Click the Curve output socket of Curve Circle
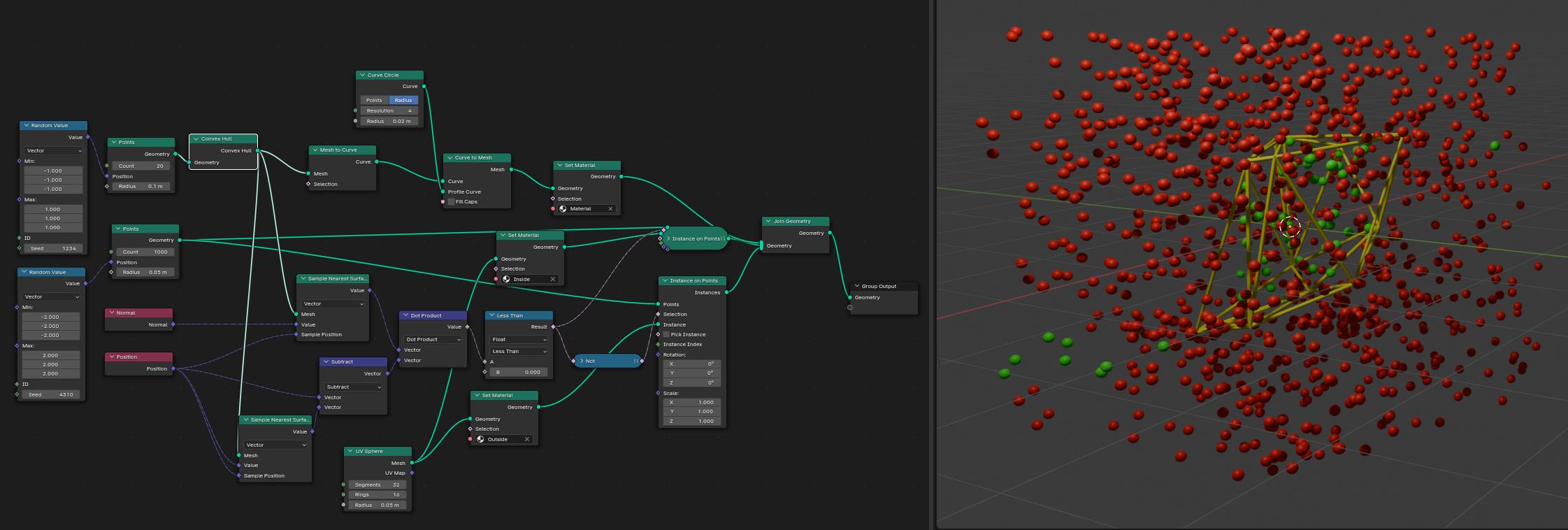This screenshot has height=530, width=1568. point(424,86)
